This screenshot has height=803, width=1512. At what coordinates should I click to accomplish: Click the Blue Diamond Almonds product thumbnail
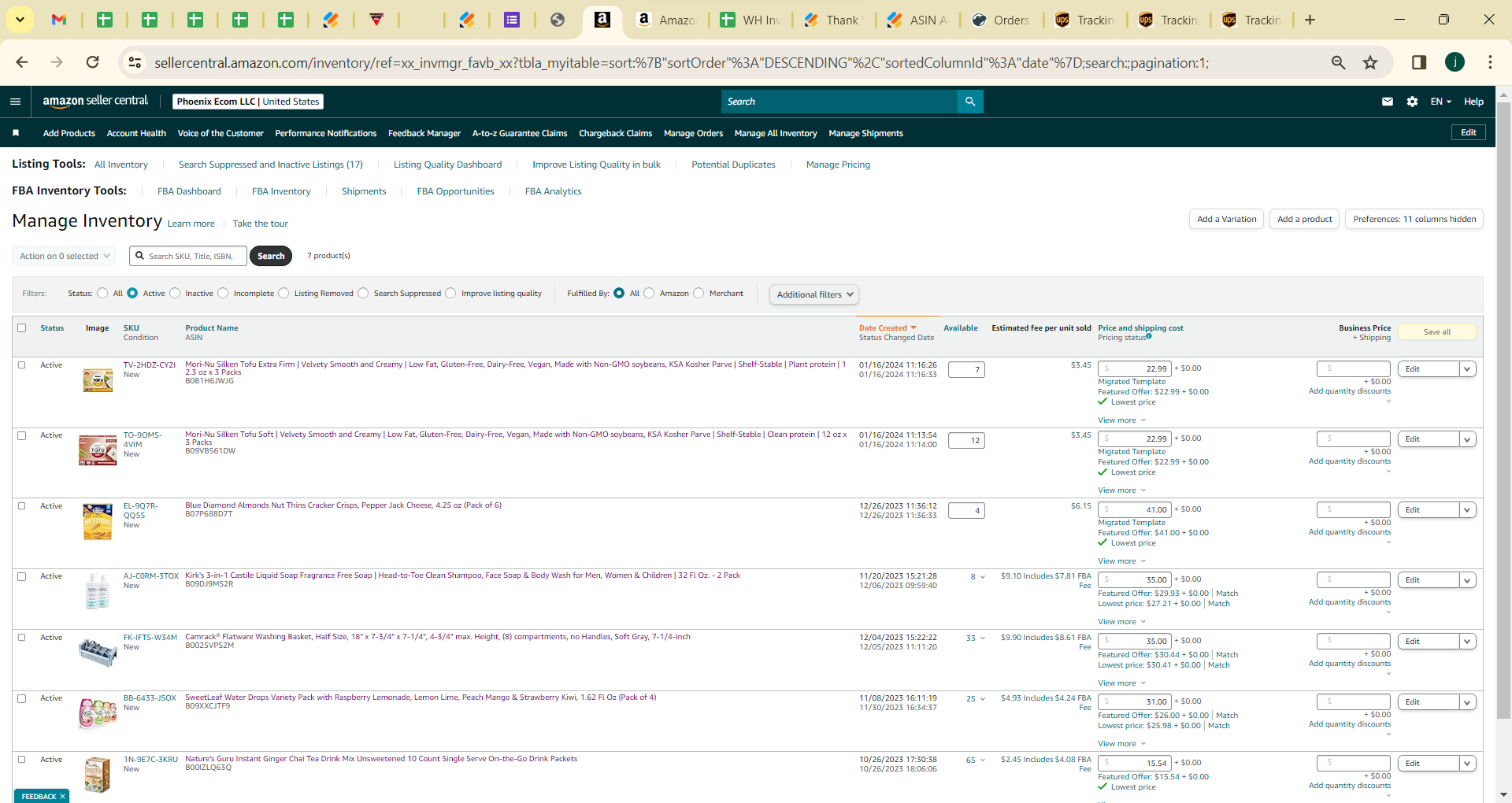tap(98, 522)
